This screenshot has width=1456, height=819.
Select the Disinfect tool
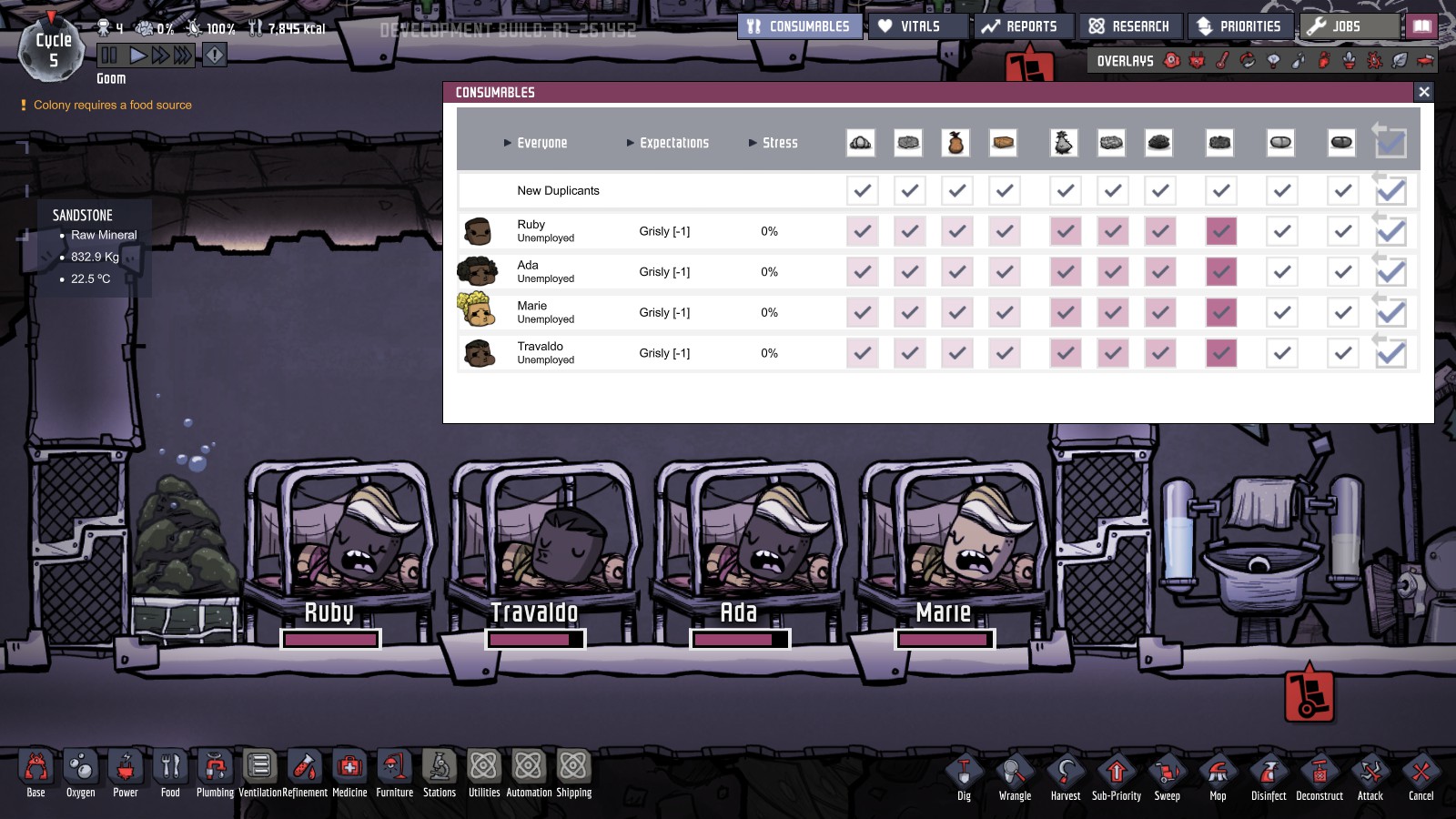click(1269, 778)
